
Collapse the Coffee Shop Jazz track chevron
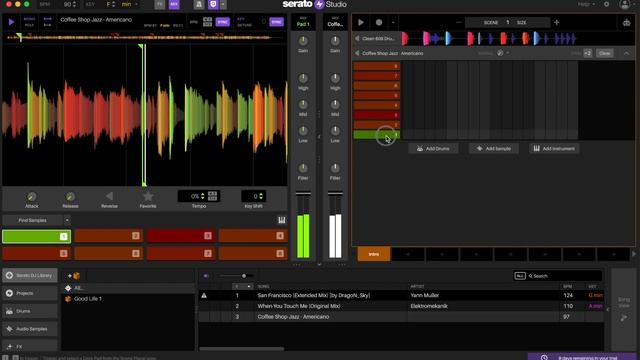(626, 53)
